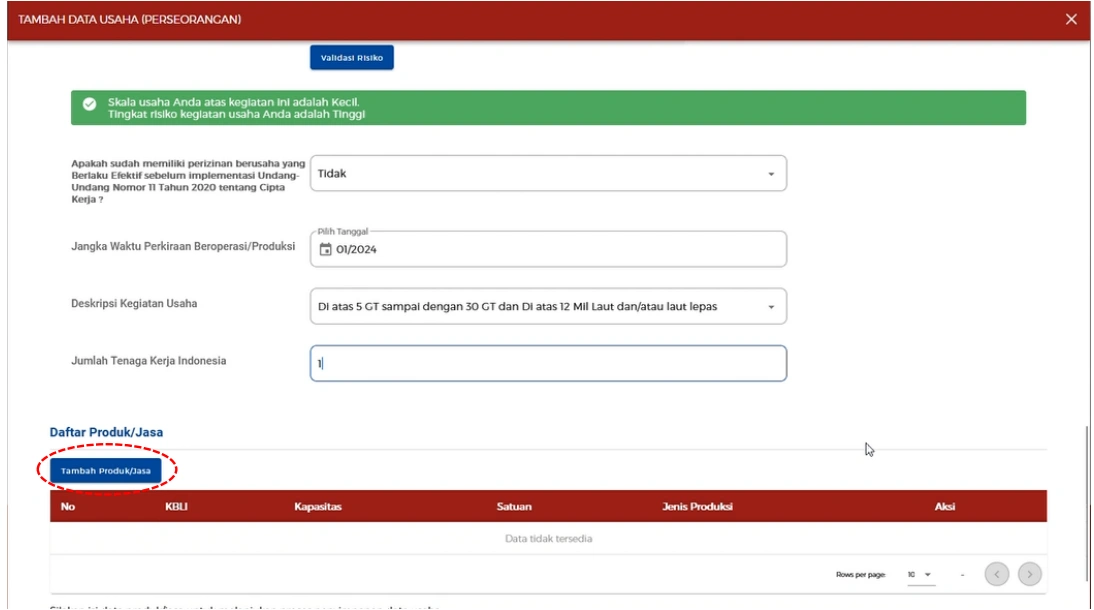Expand the Deskripsi Kegiatan Usaha dropdown

(x=548, y=307)
